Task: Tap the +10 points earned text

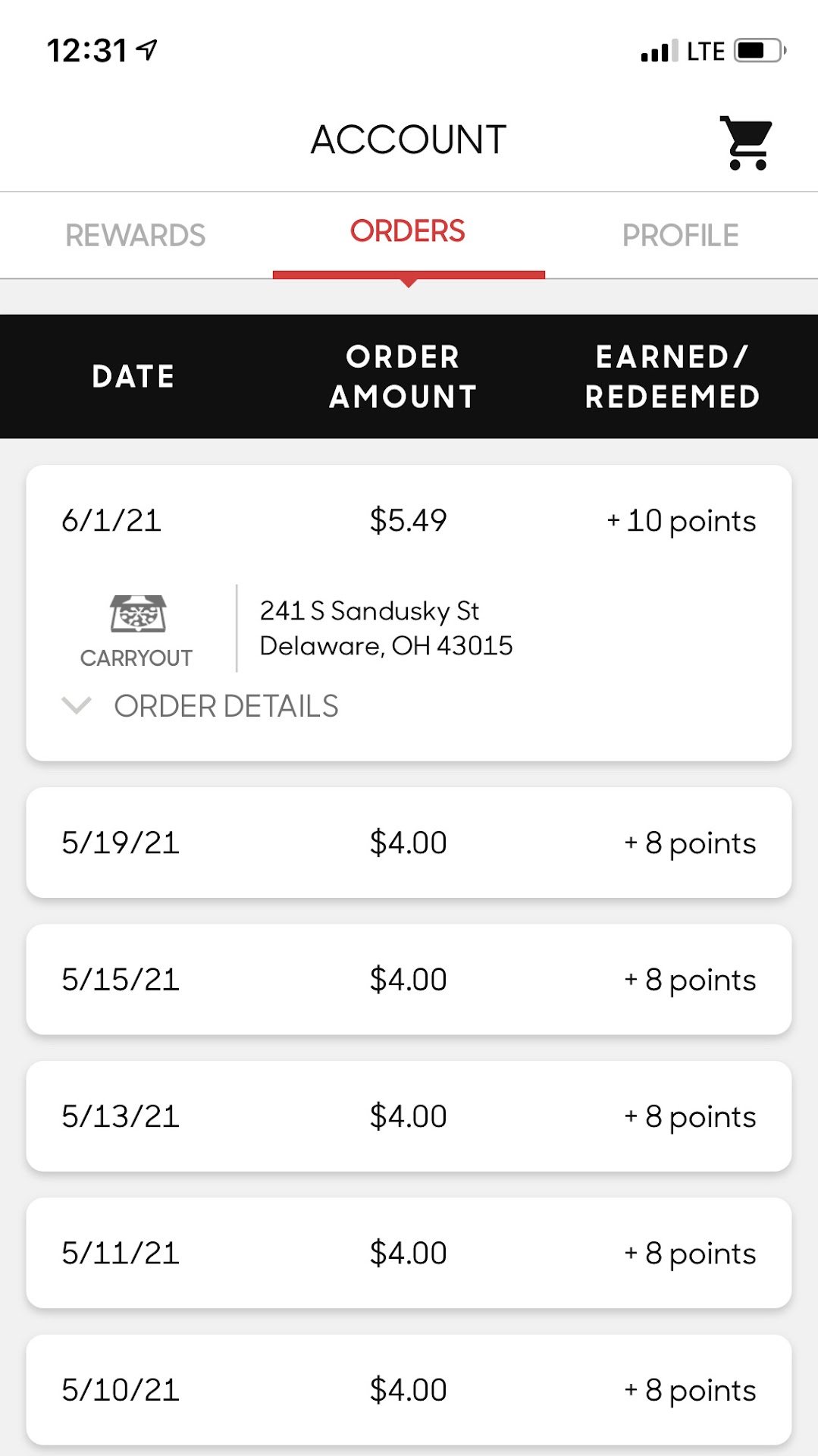Action: pyautogui.click(x=682, y=521)
